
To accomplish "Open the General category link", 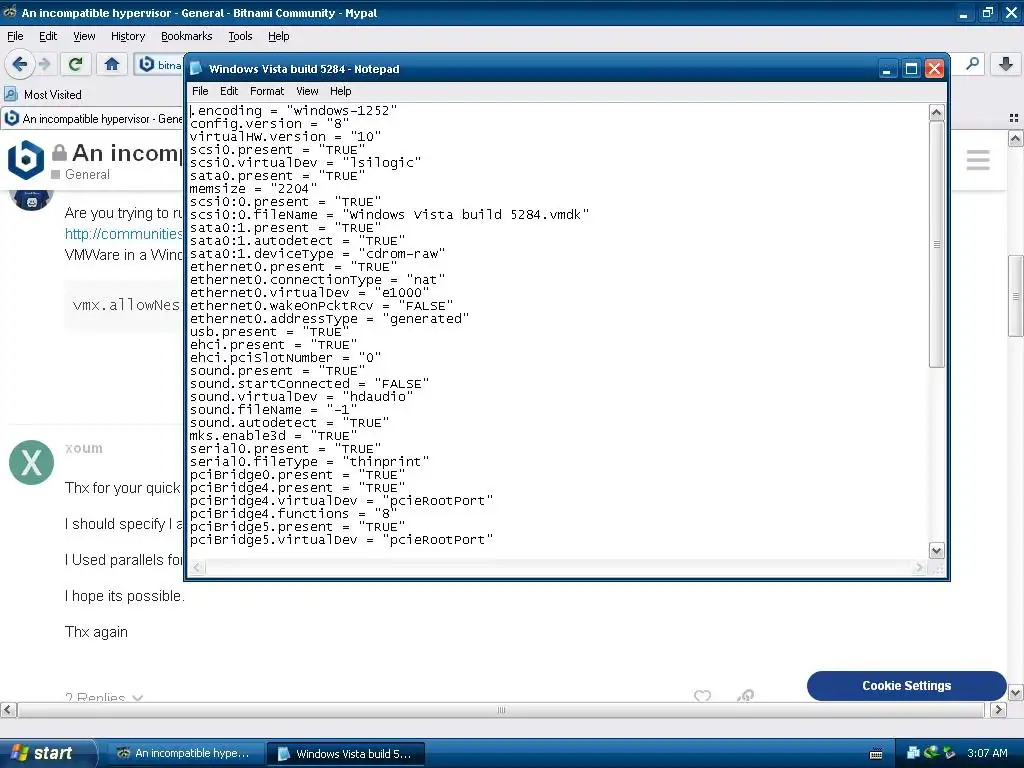I will coord(87,174).
